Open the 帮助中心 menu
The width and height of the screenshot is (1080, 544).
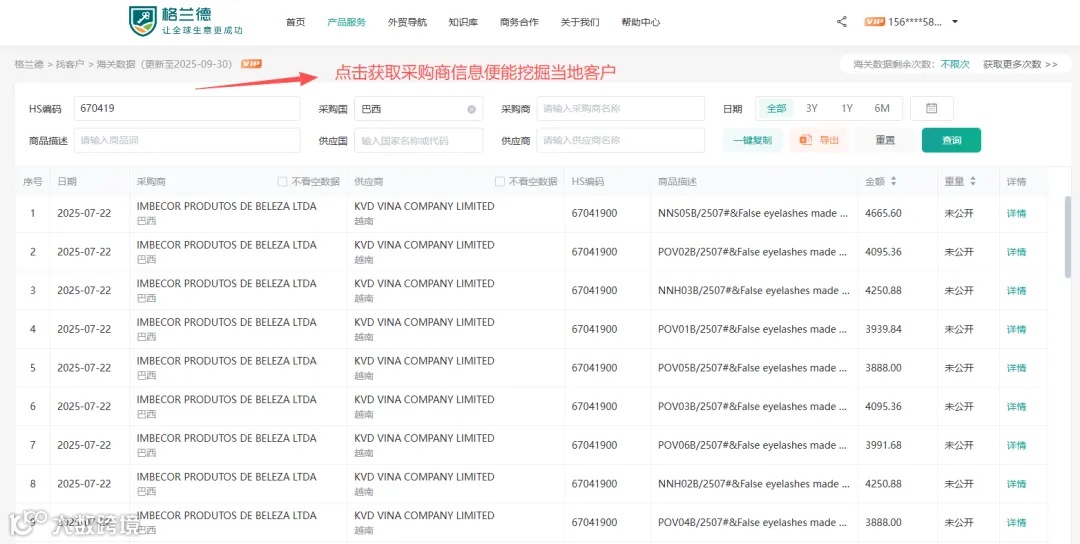(x=641, y=22)
